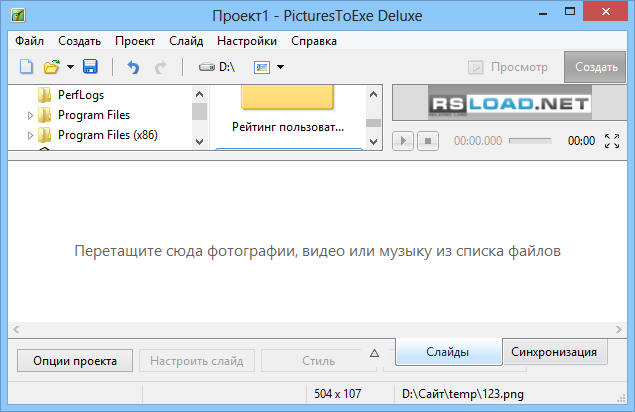635x412 pixels.
Task: Click the window resize grip
Action: [621, 399]
